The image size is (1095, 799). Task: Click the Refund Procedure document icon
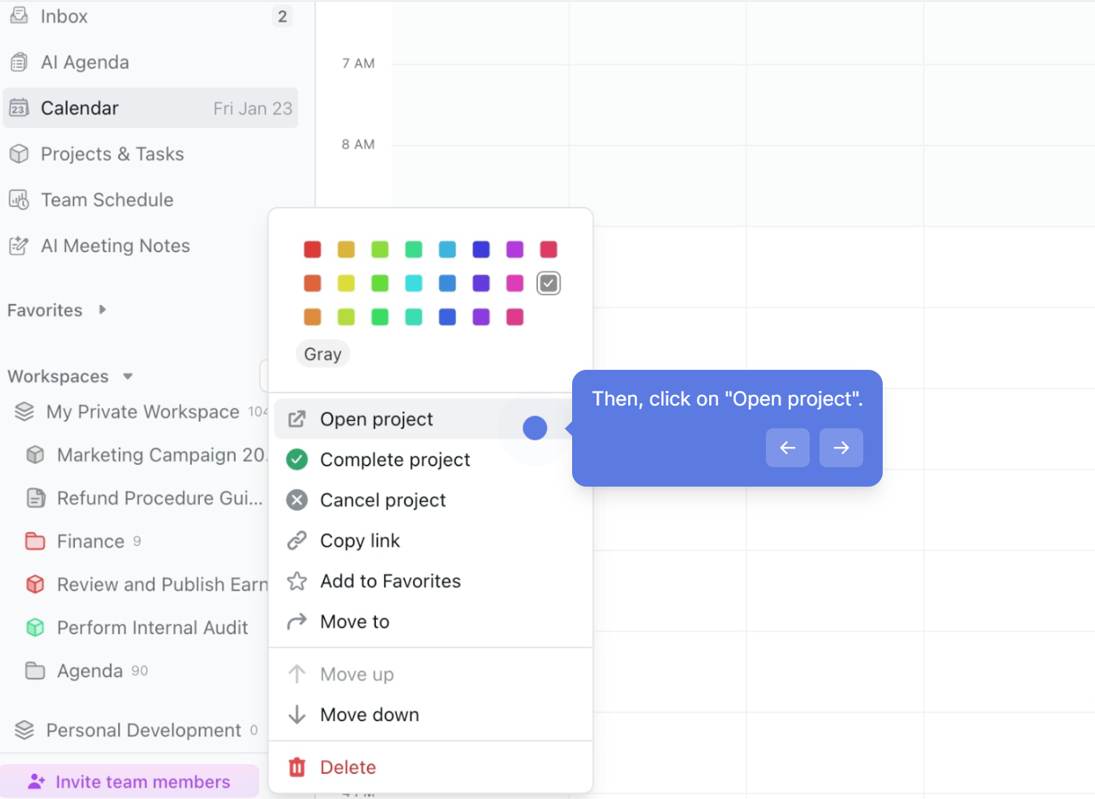coord(35,498)
